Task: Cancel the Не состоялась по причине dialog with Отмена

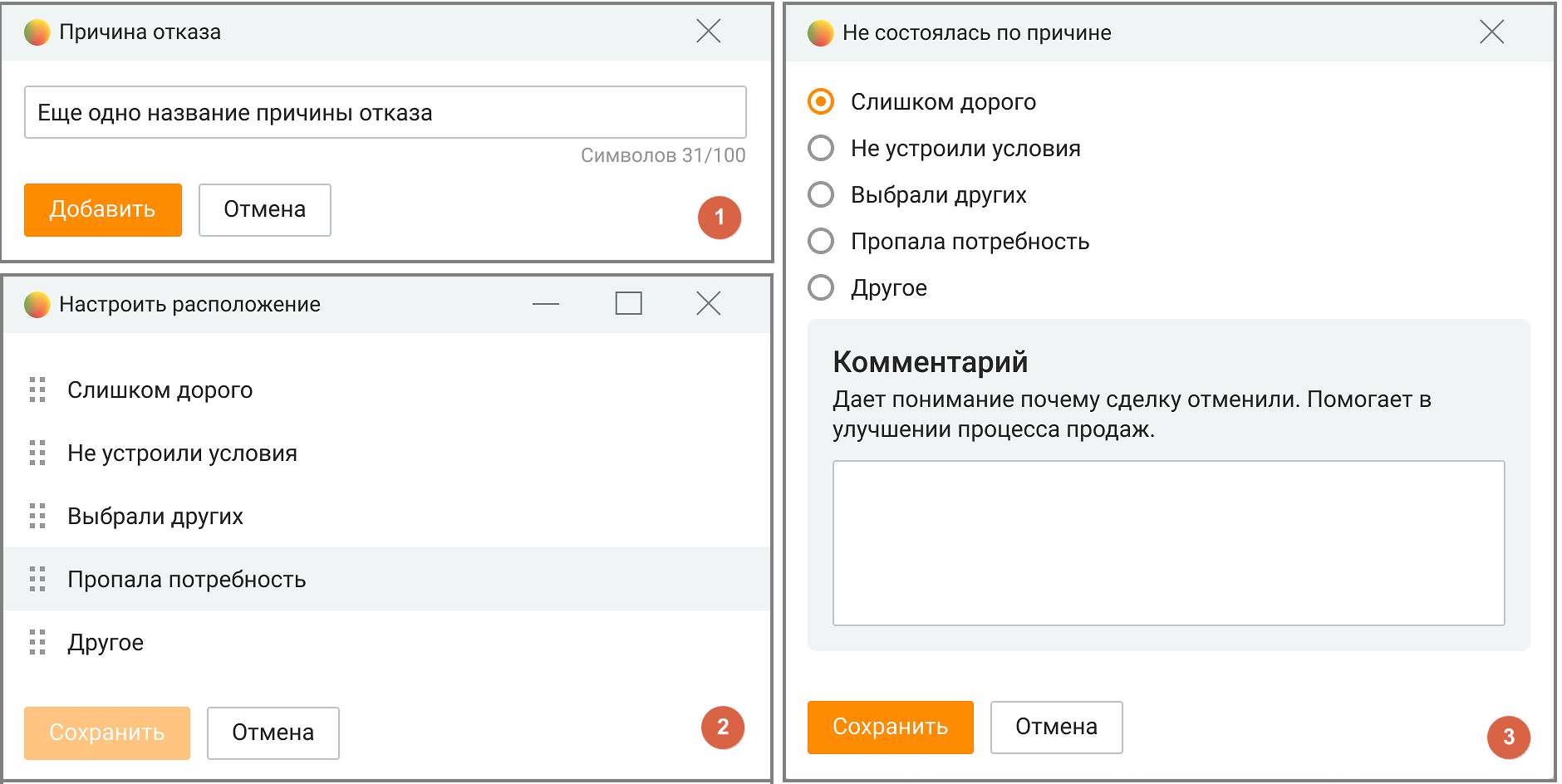Action: tap(1057, 728)
